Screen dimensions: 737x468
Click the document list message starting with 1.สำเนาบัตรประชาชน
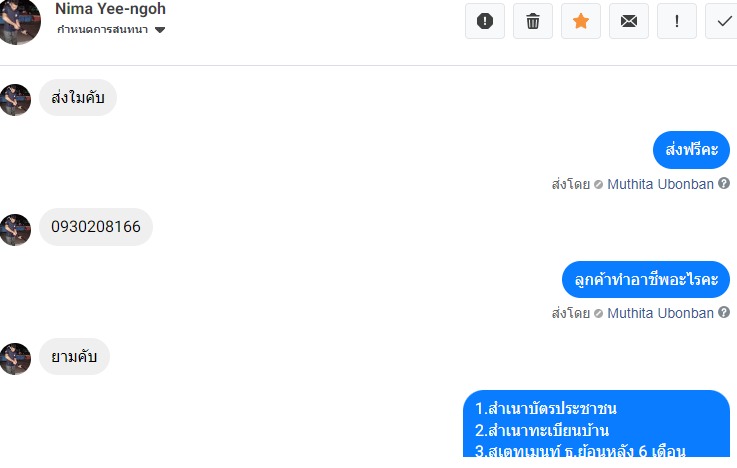click(x=596, y=424)
